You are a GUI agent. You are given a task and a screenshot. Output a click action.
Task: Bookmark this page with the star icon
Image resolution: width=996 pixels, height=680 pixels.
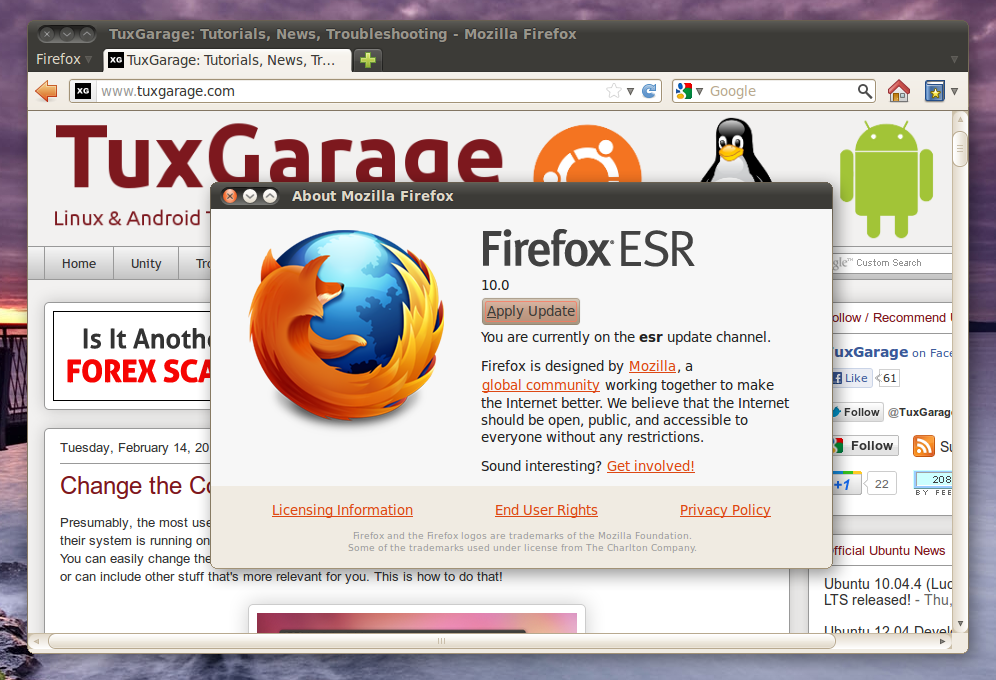[x=614, y=91]
